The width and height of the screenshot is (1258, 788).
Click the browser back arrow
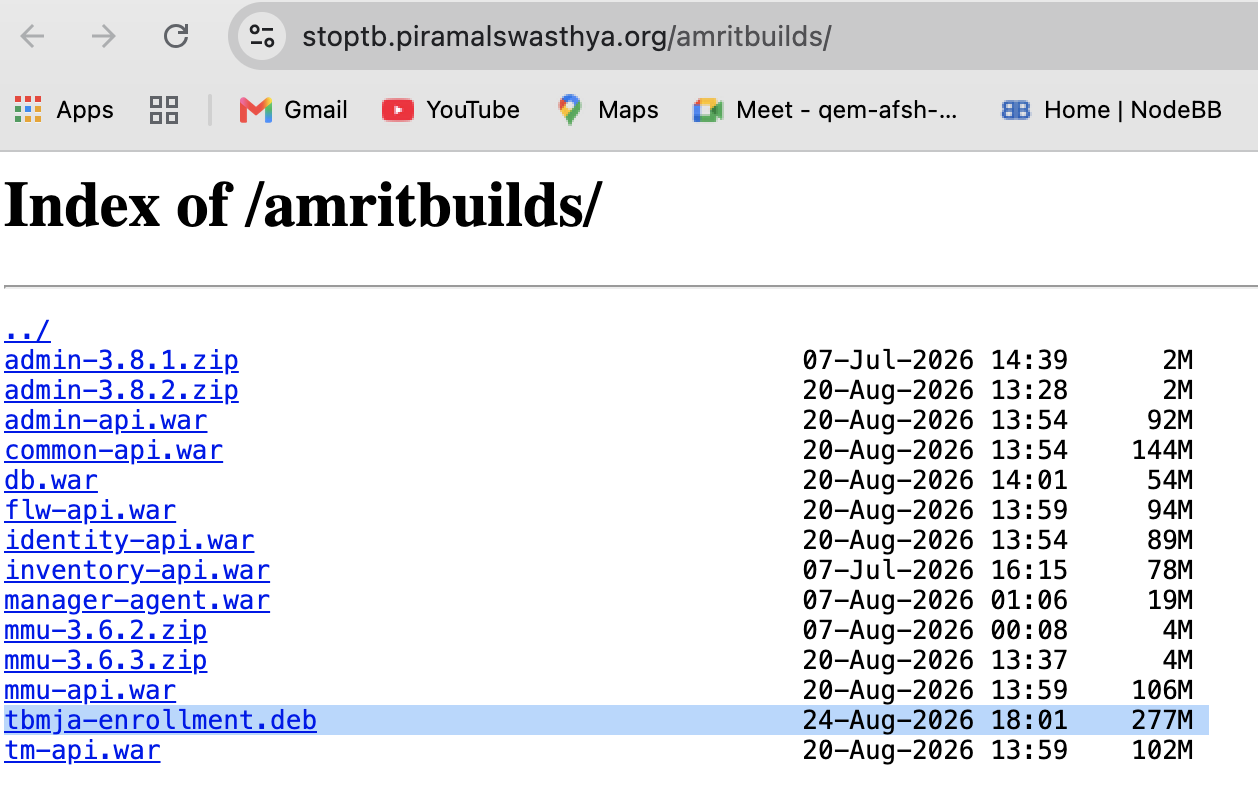(33, 37)
